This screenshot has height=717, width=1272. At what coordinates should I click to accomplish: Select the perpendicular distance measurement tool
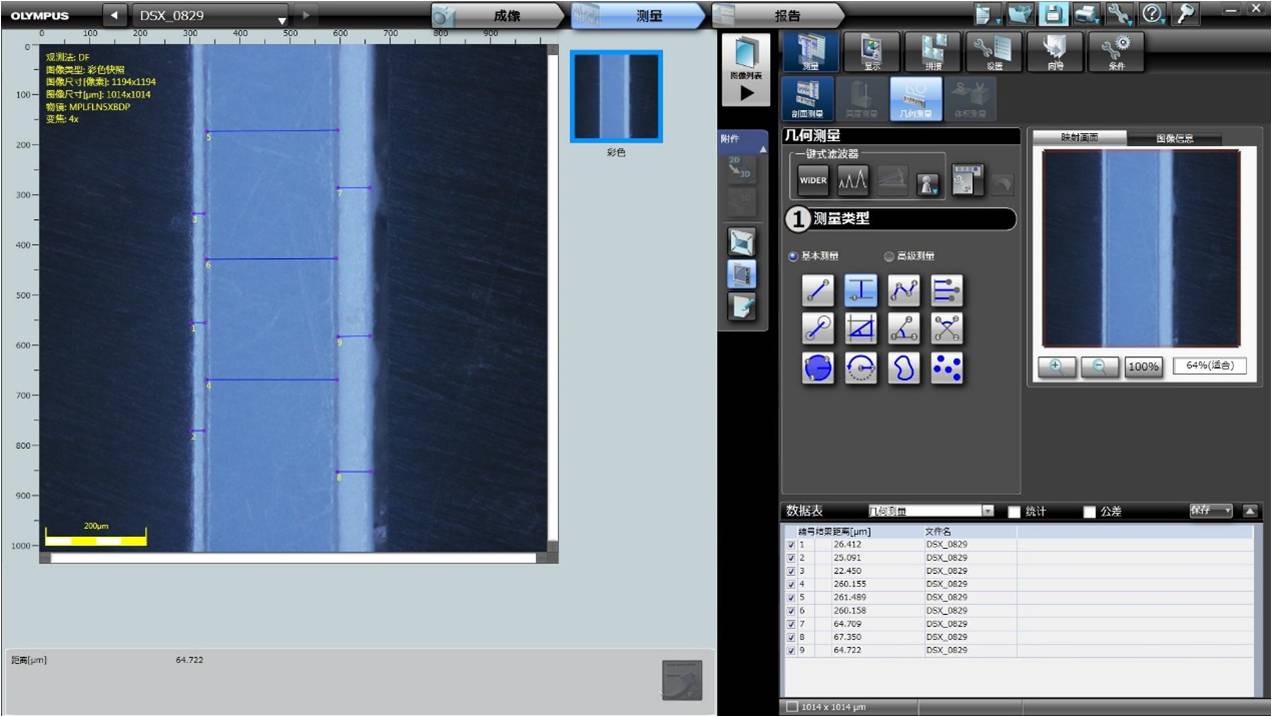(x=861, y=291)
